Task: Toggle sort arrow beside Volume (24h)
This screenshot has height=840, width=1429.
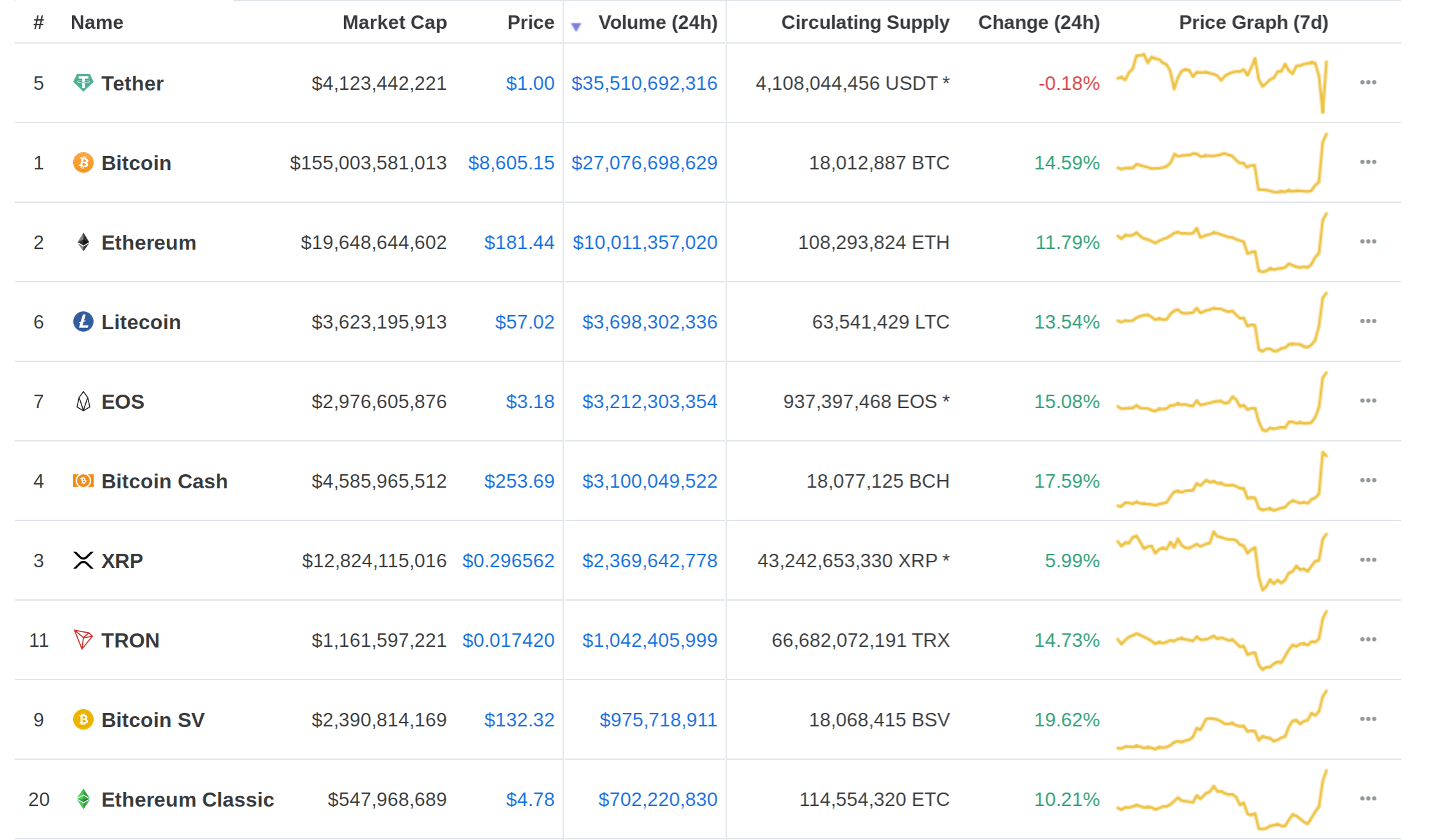Action: point(576,27)
